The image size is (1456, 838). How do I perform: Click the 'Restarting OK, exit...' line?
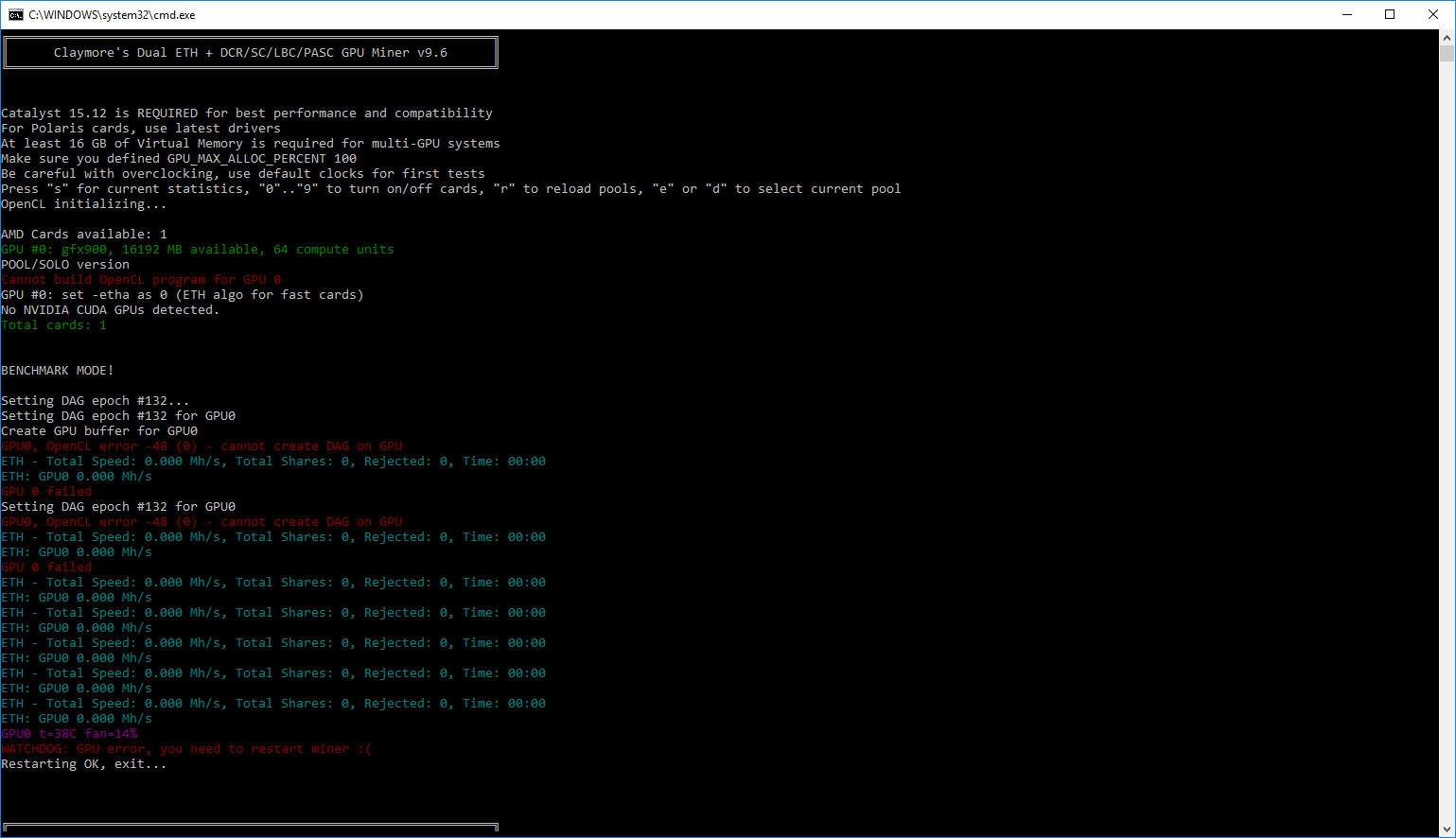coord(84,764)
